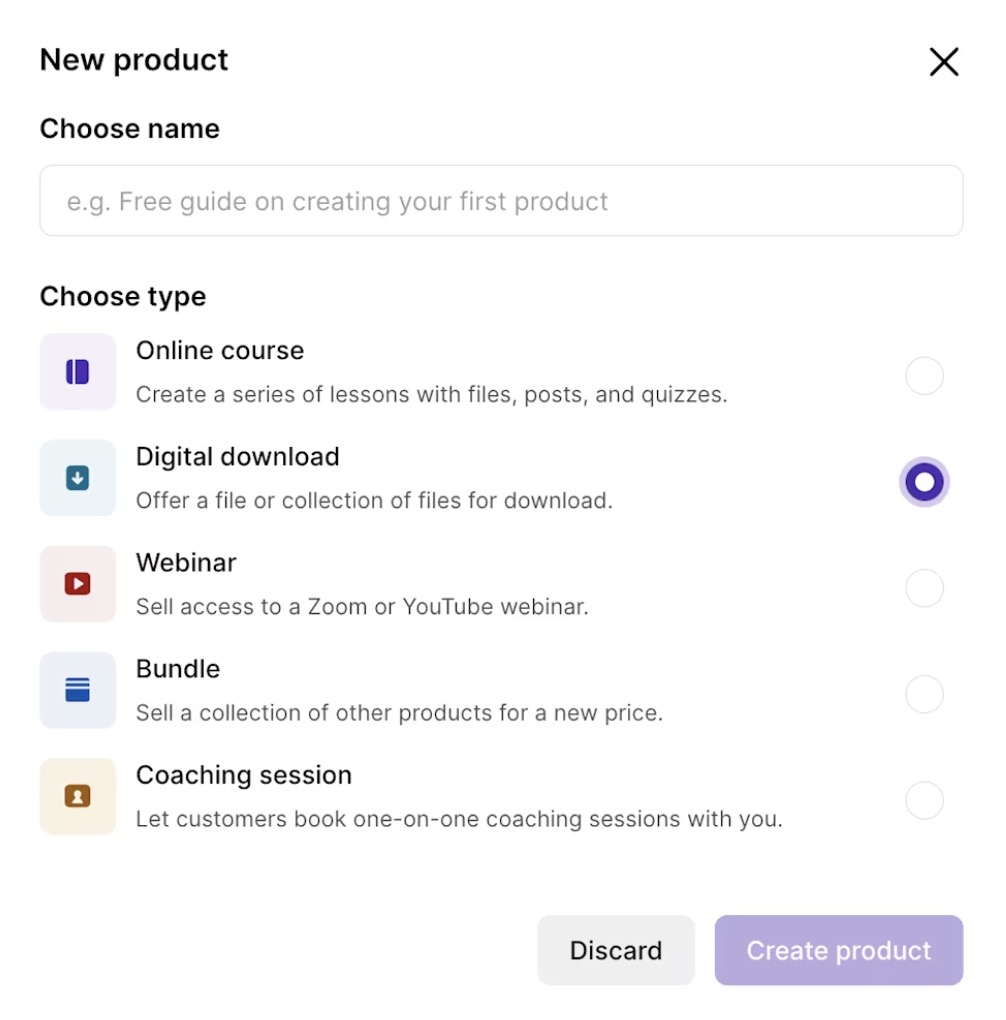
Task: Select the Online course radio button
Action: click(x=923, y=375)
